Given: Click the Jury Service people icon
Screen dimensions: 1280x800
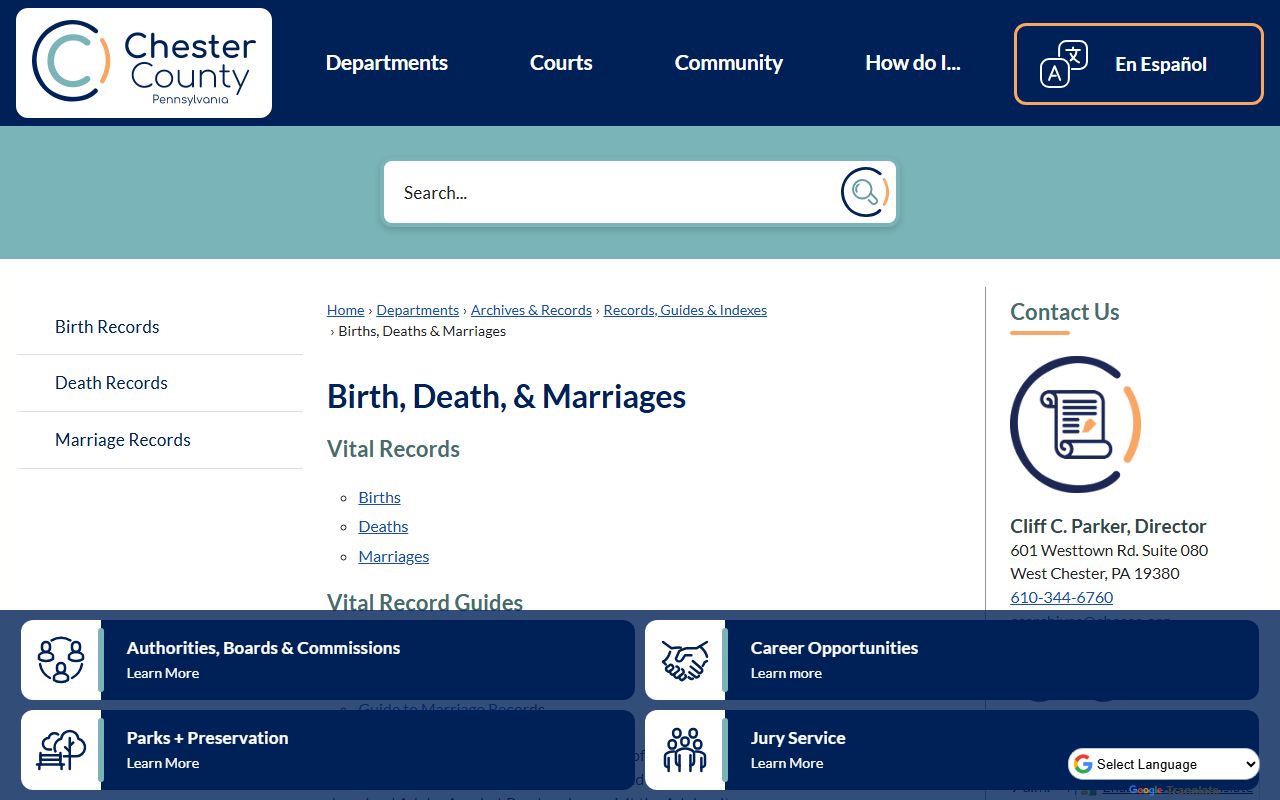Looking at the screenshot, I should pos(685,750).
